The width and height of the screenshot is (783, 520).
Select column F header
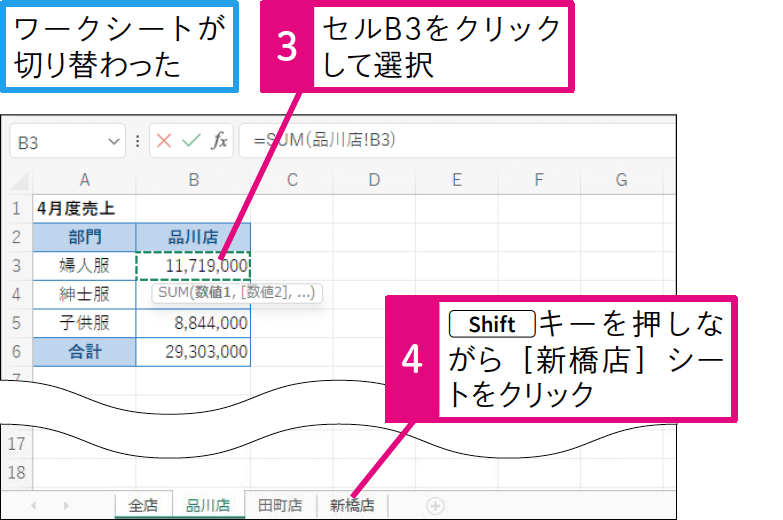539,180
